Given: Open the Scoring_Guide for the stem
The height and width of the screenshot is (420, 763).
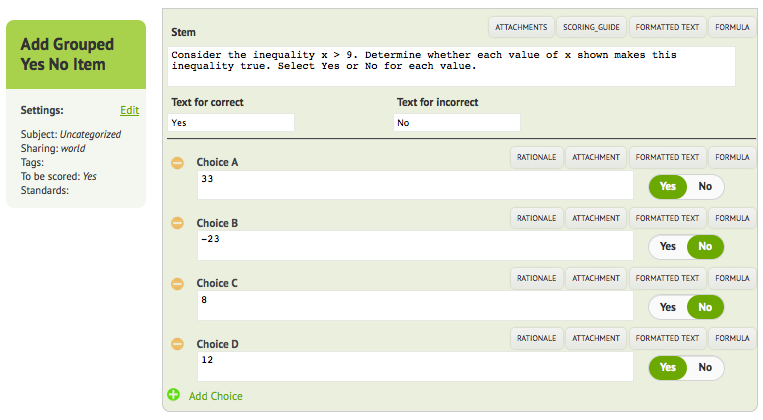Looking at the screenshot, I should coord(591,27).
